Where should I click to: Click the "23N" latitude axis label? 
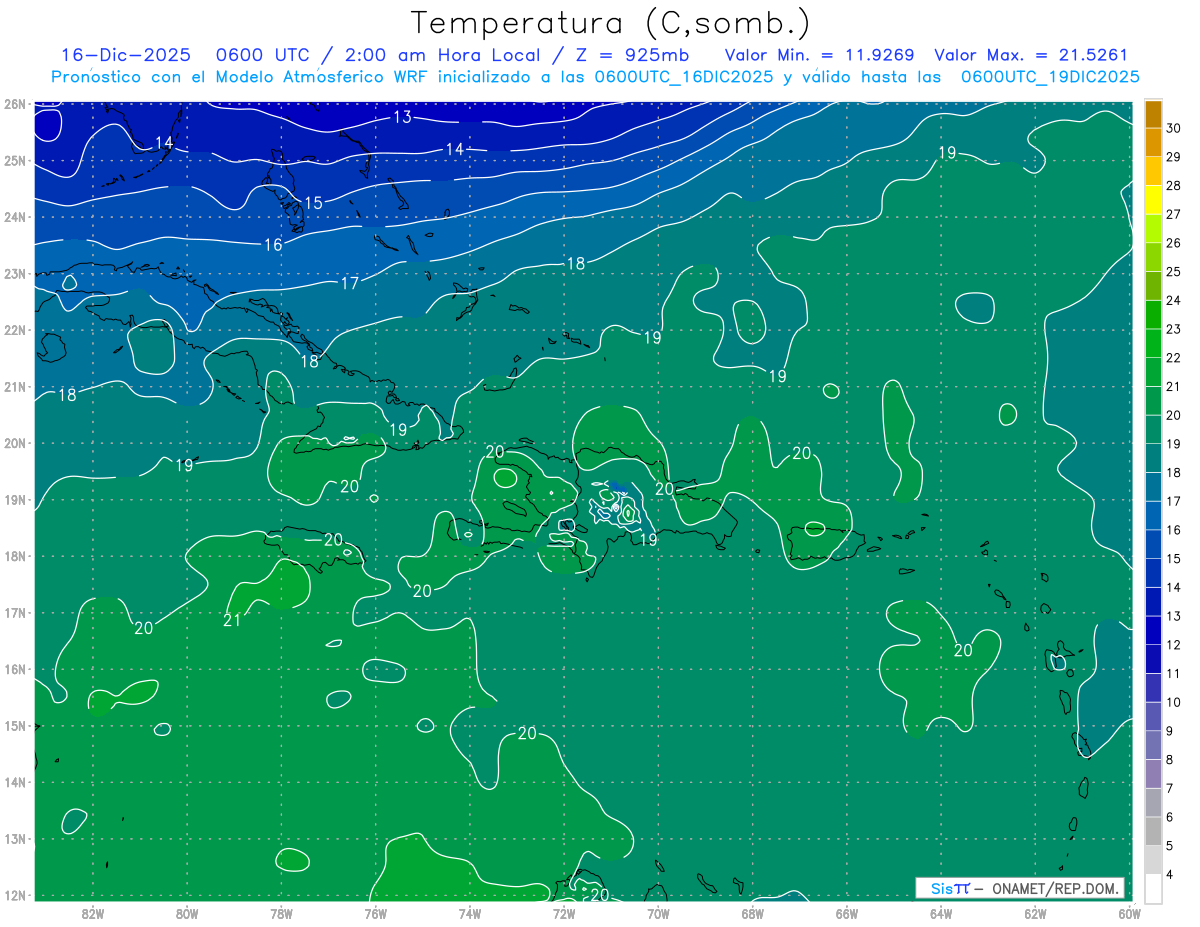click(x=15, y=274)
